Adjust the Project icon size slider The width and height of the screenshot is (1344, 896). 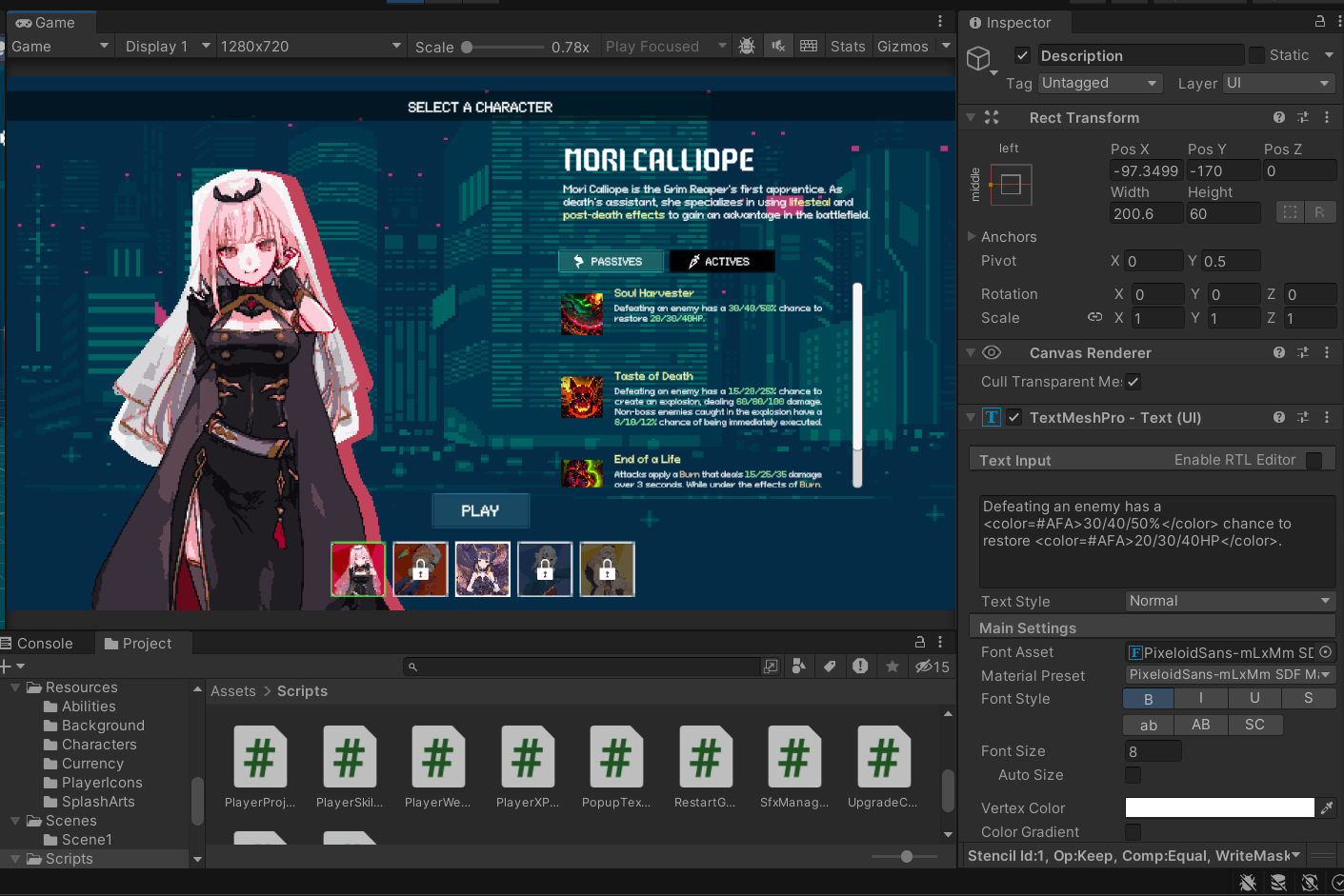pos(906,856)
